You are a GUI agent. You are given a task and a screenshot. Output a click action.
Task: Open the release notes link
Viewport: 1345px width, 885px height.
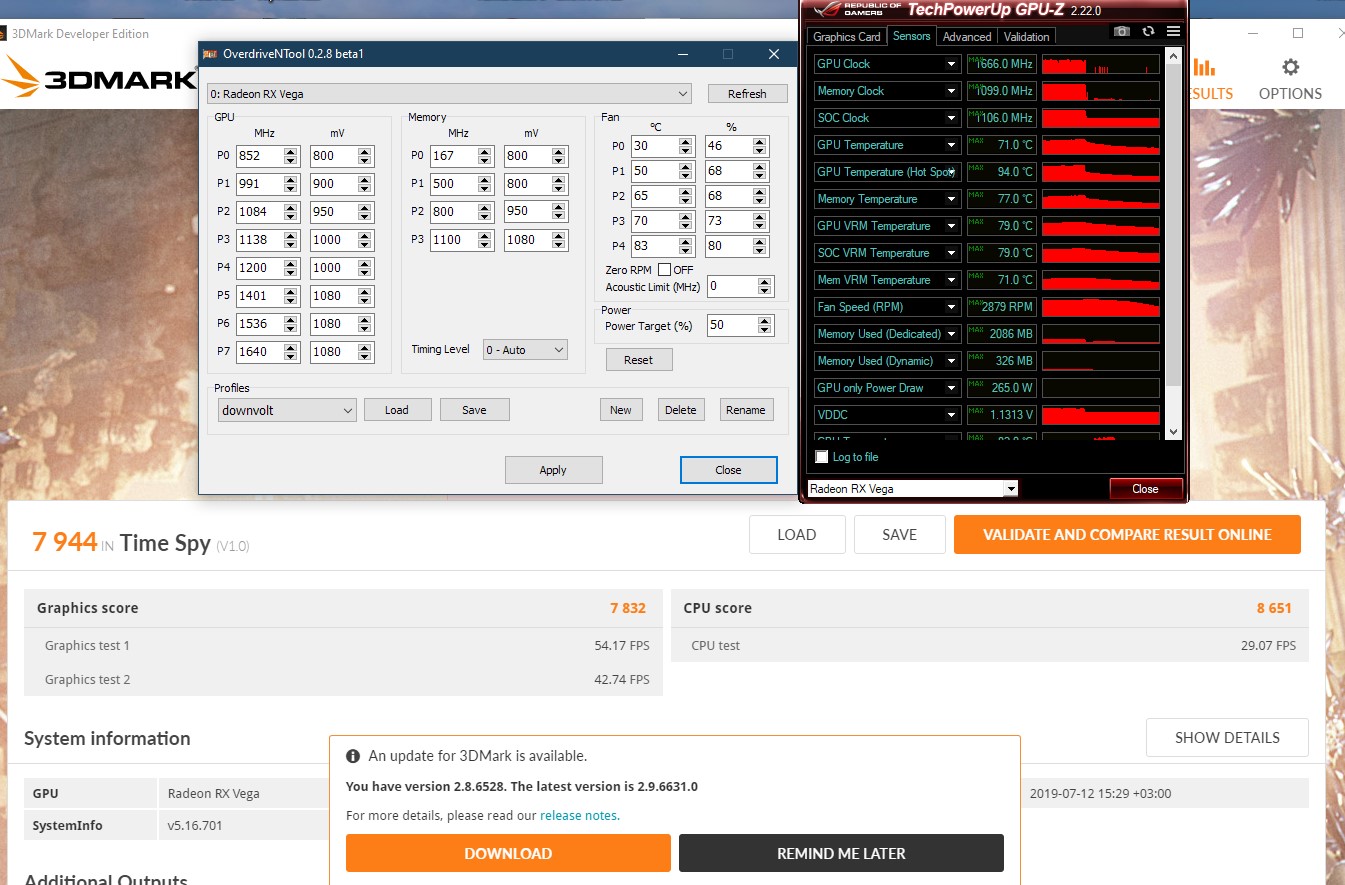(578, 816)
